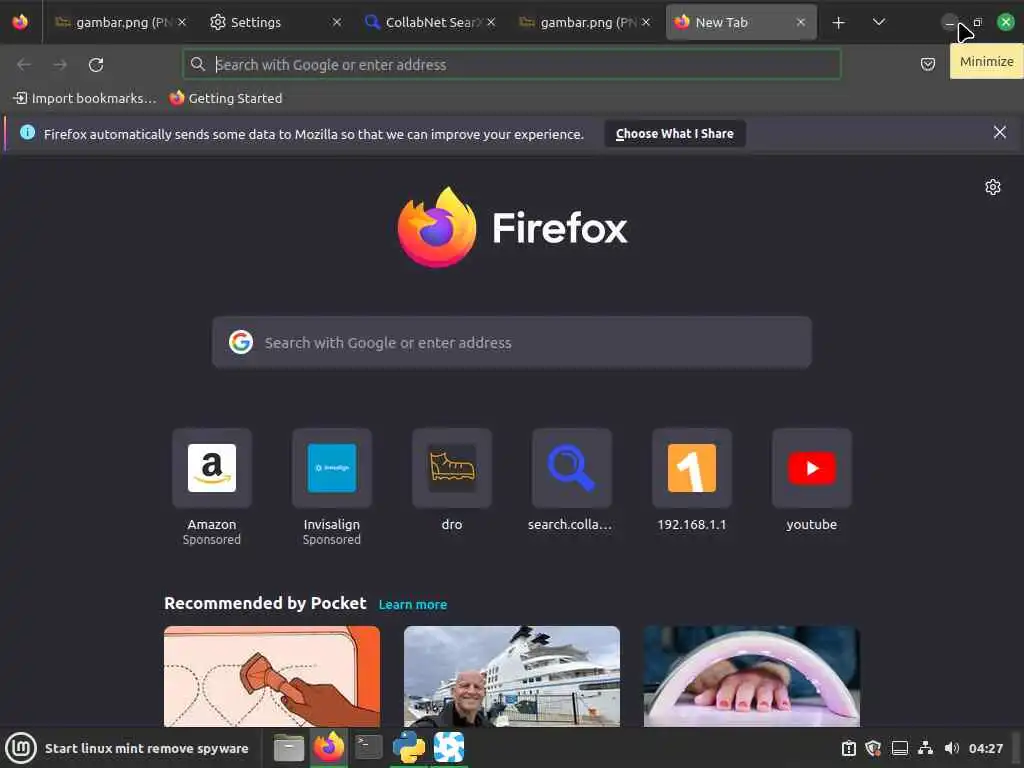Click the plus icon to open new tab
Image resolution: width=1024 pixels, height=768 pixels.
coord(839,23)
